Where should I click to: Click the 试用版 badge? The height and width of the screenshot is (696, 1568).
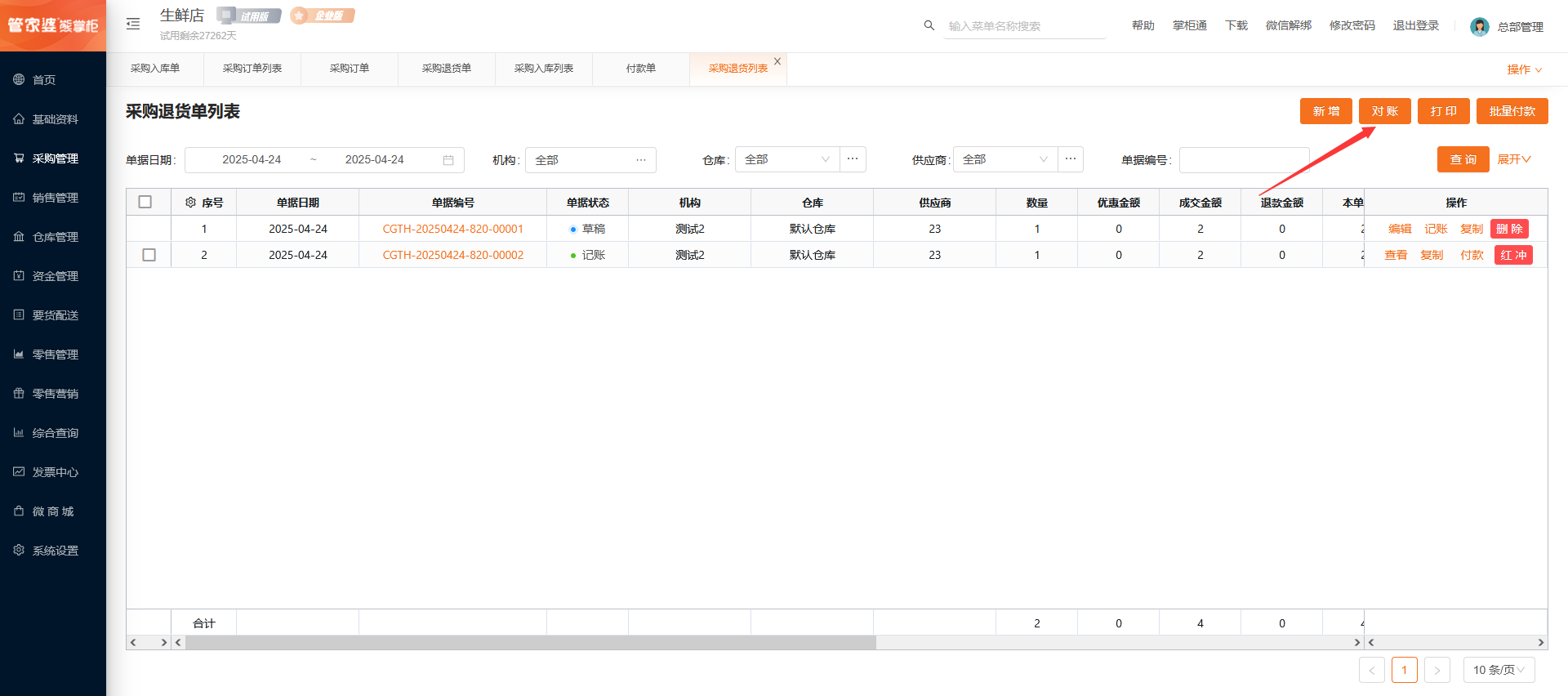coord(249,16)
